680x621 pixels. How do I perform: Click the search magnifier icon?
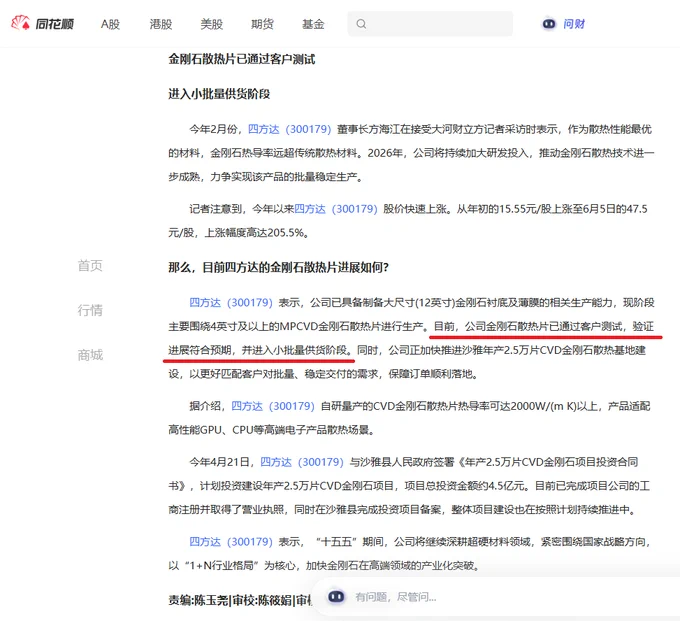[361, 24]
